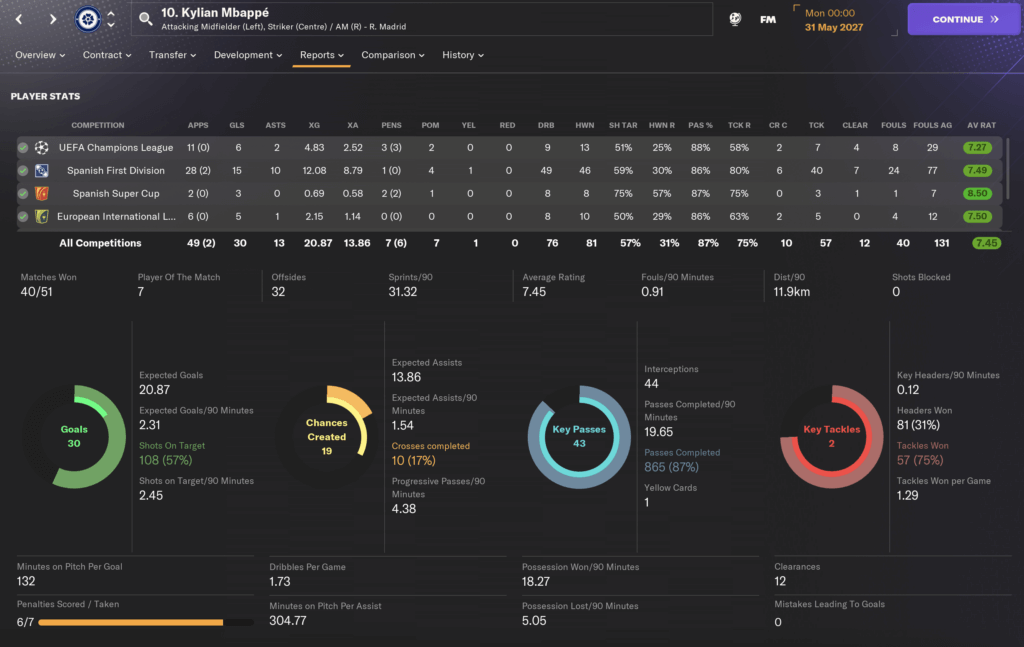Toggle the Spanish First Division row checkmark

point(23,170)
